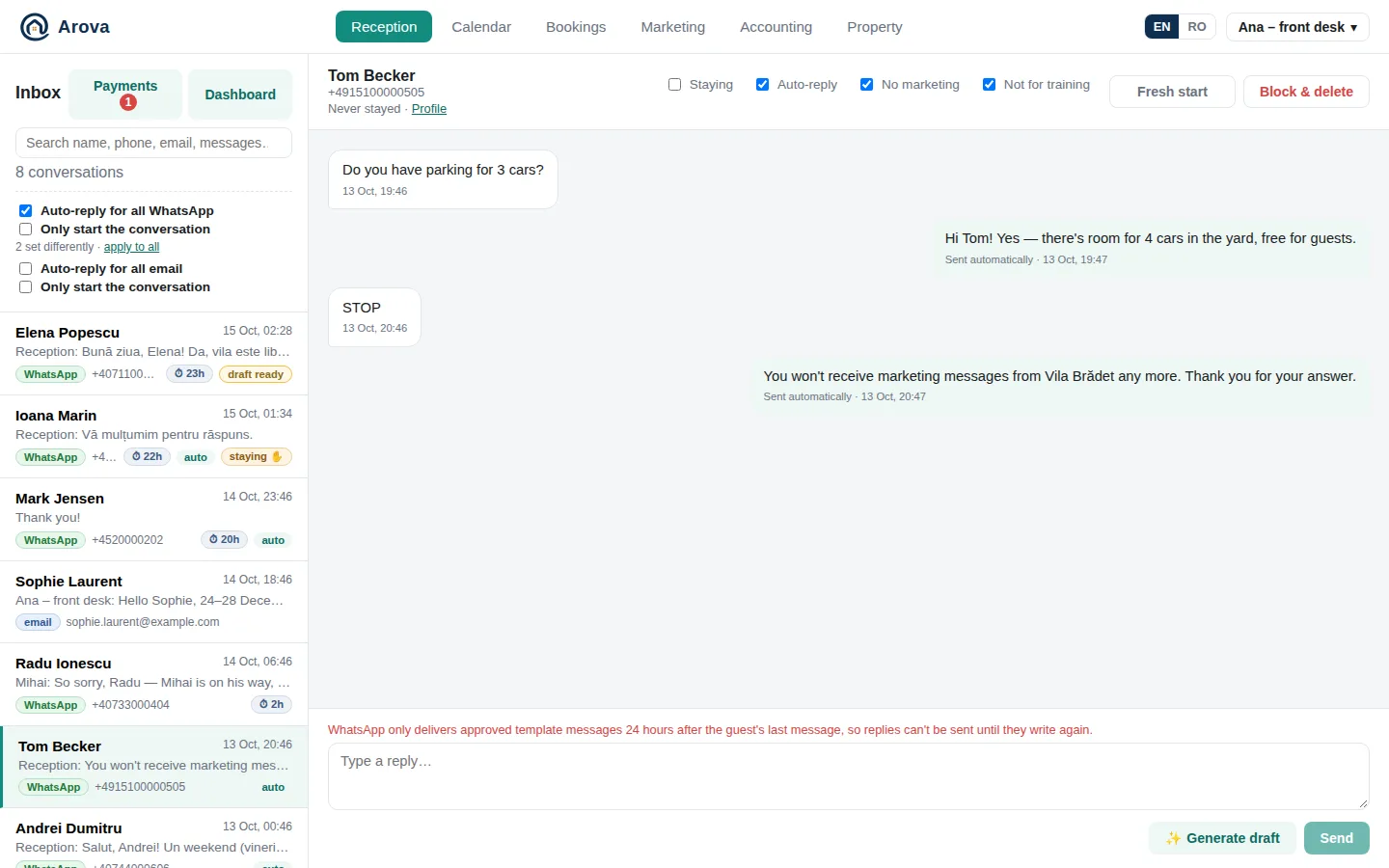Open the Accounting tab
The image size is (1389, 868).
click(776, 27)
